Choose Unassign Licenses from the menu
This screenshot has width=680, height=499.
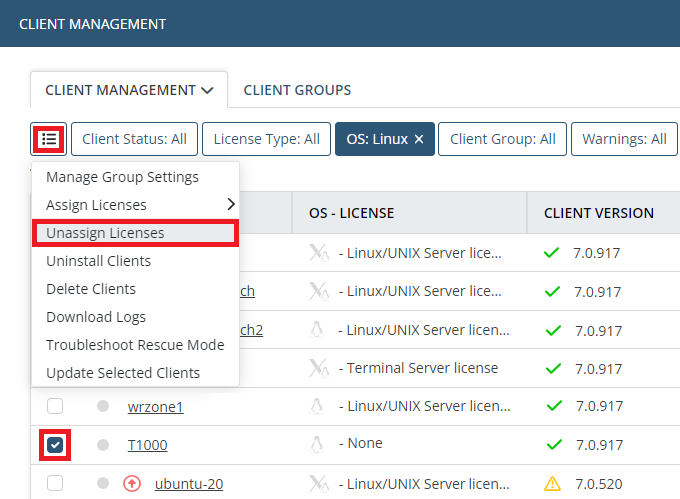[135, 233]
